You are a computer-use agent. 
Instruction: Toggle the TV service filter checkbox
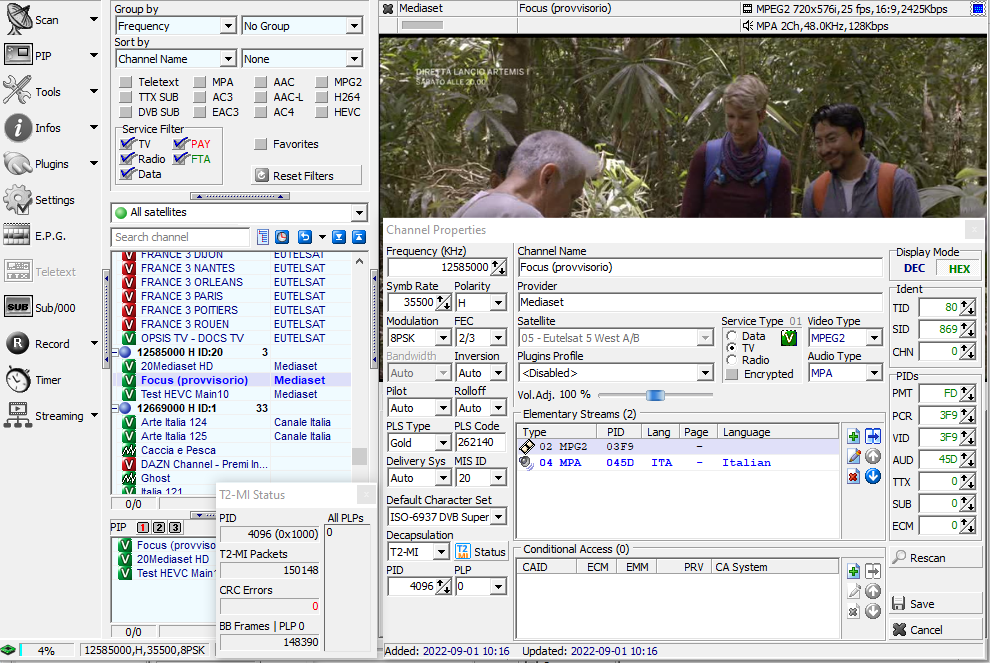click(127, 144)
